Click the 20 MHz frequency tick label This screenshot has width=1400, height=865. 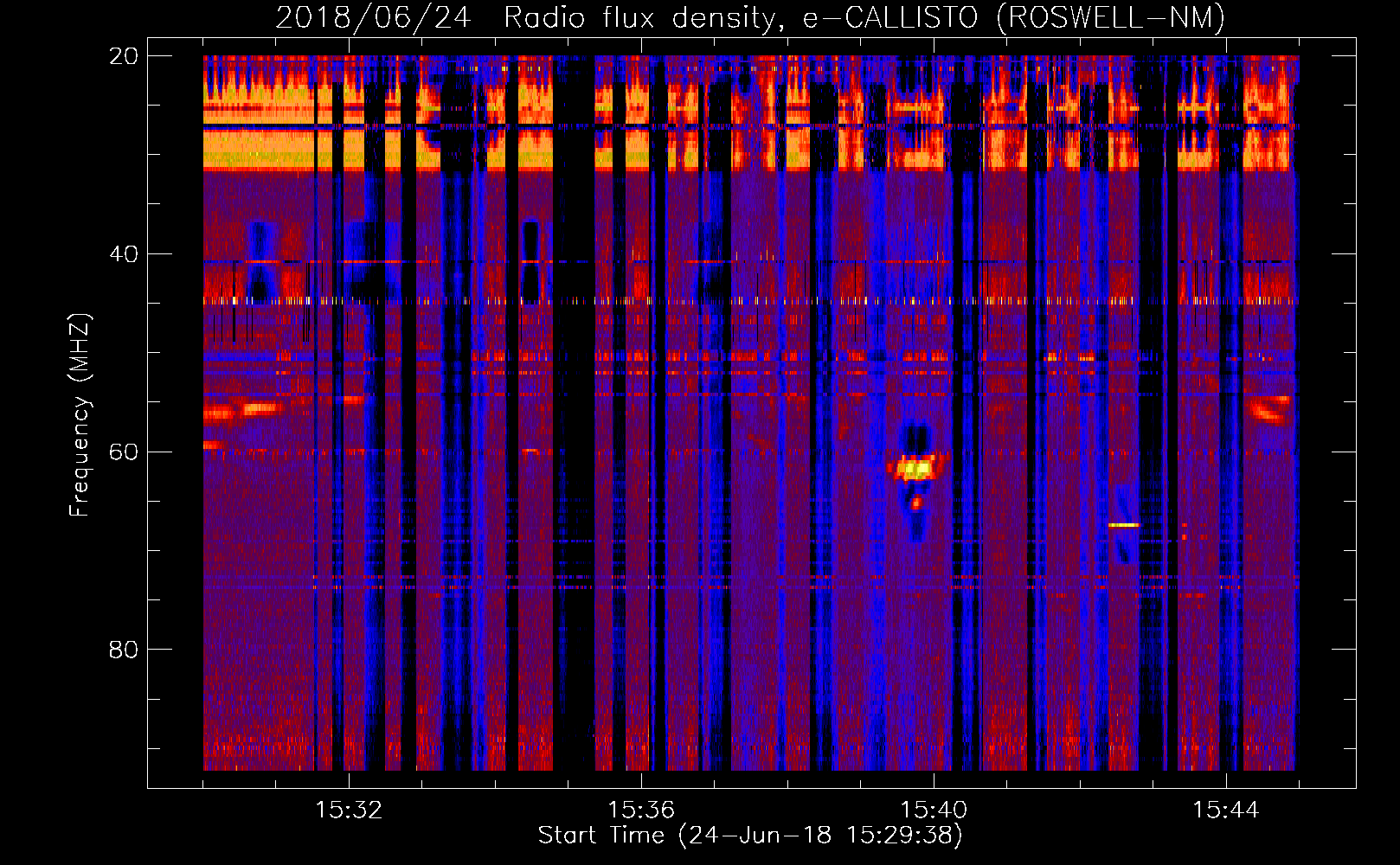(x=123, y=56)
